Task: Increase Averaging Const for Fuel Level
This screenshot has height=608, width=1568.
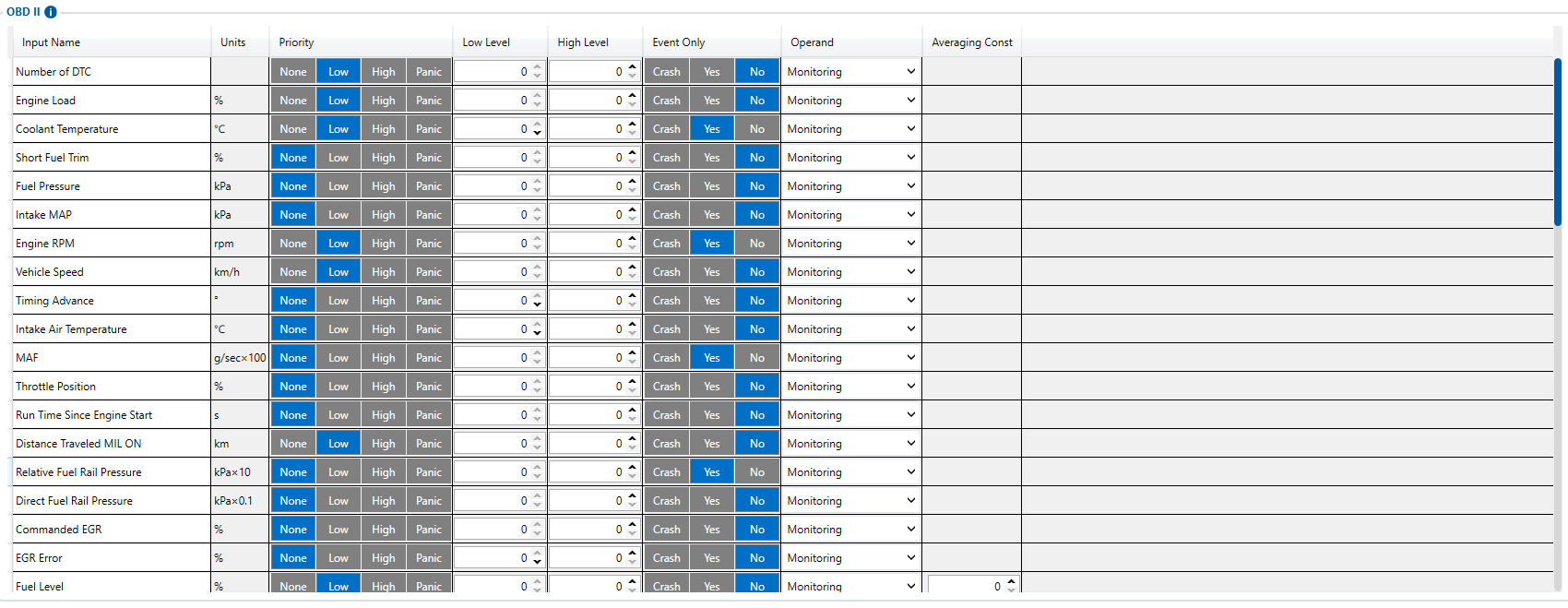Action: [1012, 582]
